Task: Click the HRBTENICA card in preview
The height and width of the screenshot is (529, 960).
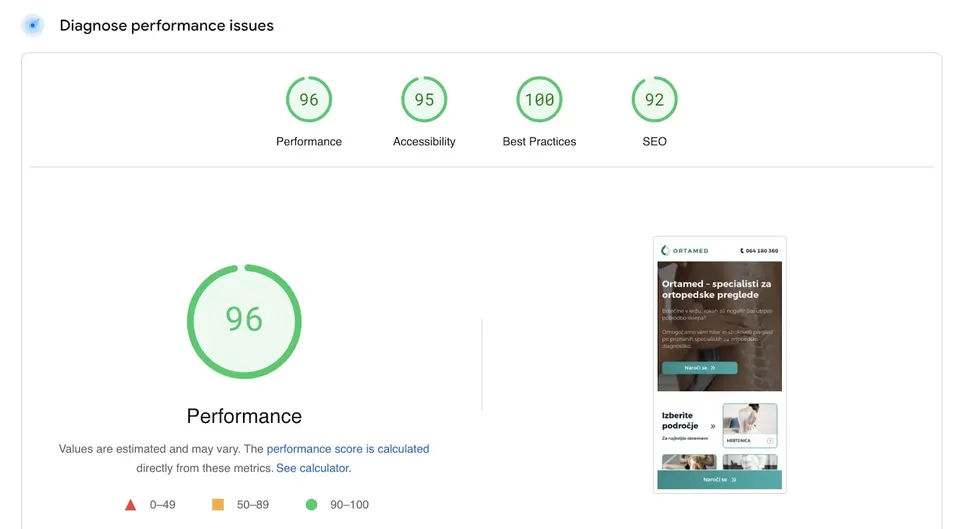Action: pyautogui.click(x=750, y=426)
